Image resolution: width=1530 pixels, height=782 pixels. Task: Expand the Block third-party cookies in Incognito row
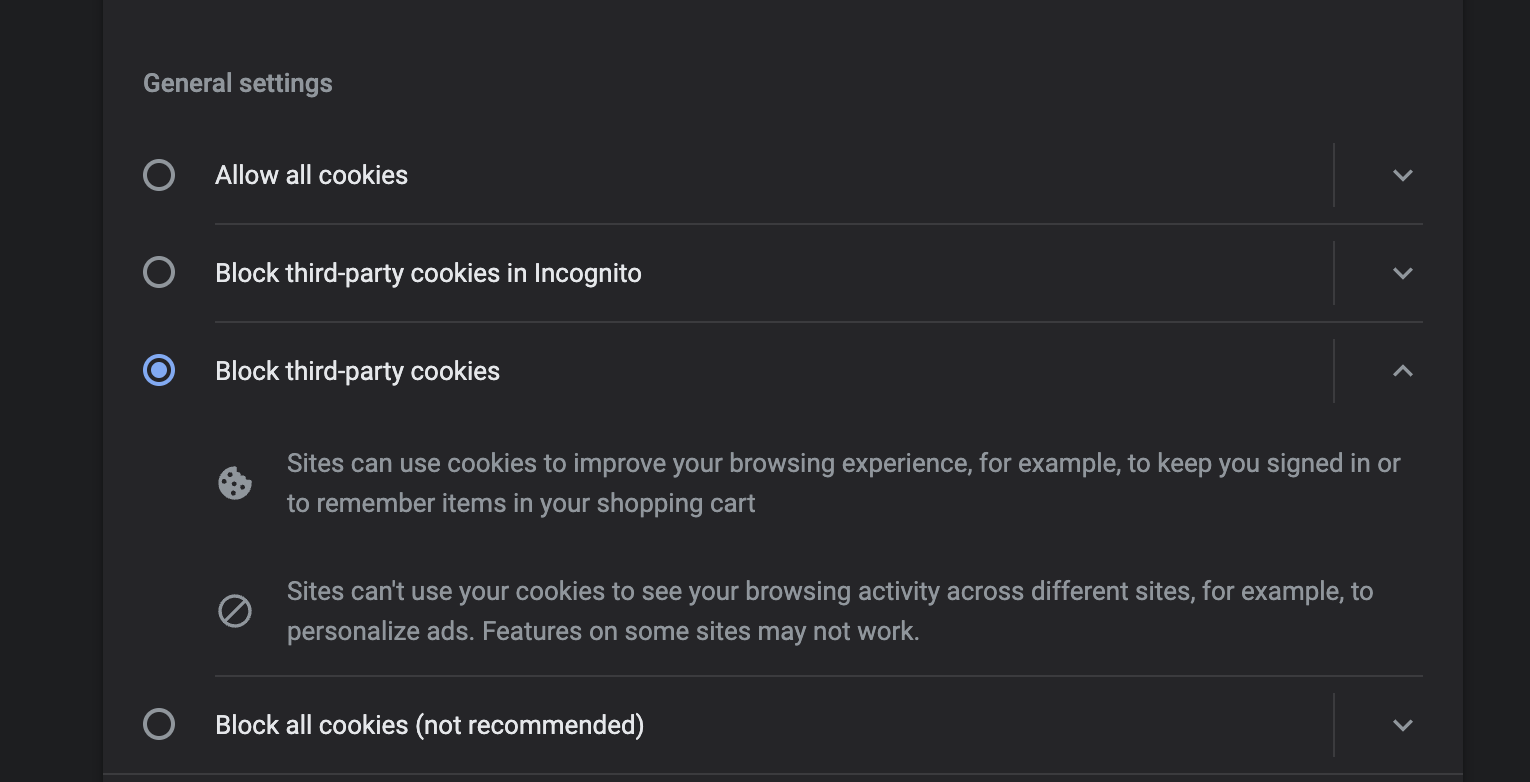(1403, 272)
